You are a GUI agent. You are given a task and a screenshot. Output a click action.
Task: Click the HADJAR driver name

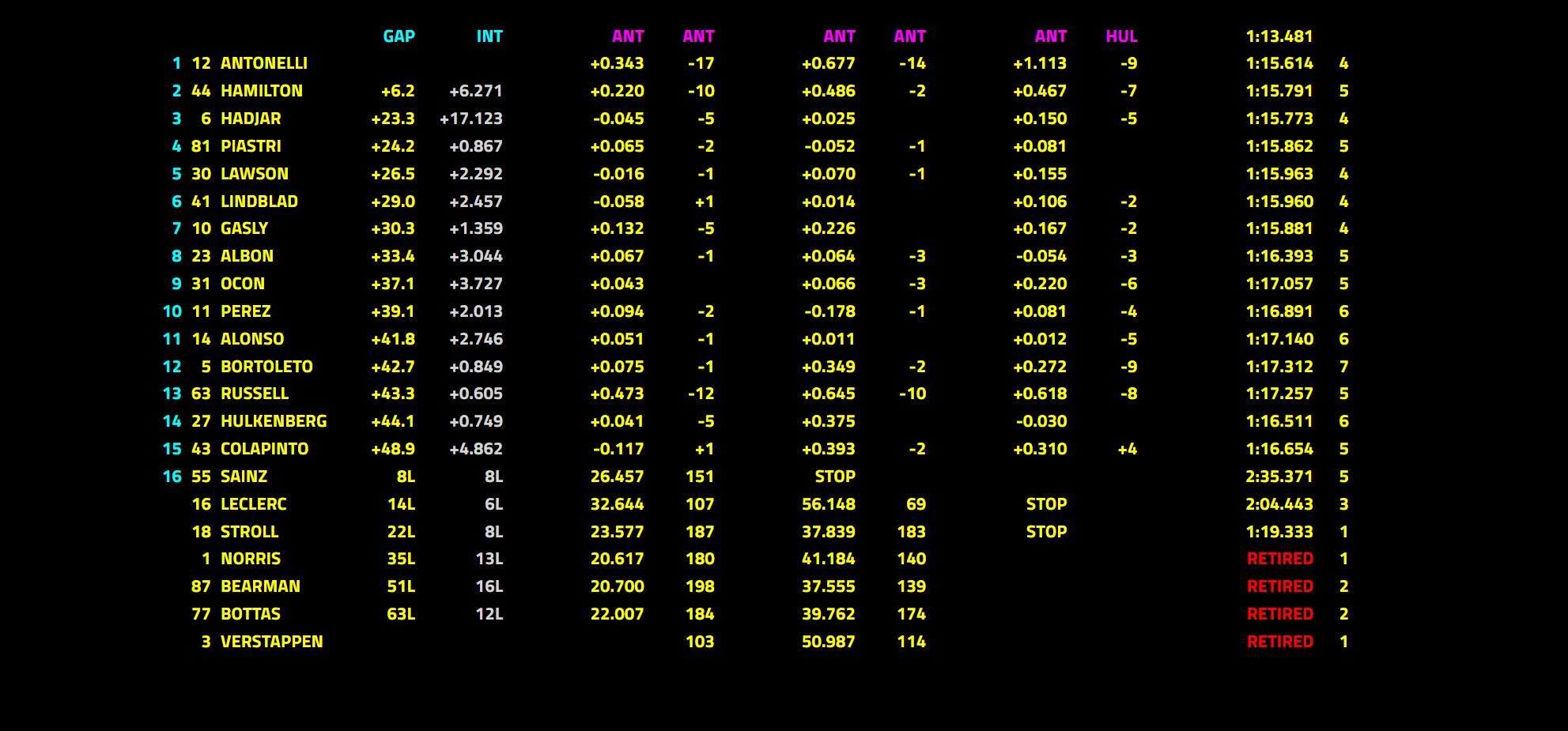coord(251,119)
